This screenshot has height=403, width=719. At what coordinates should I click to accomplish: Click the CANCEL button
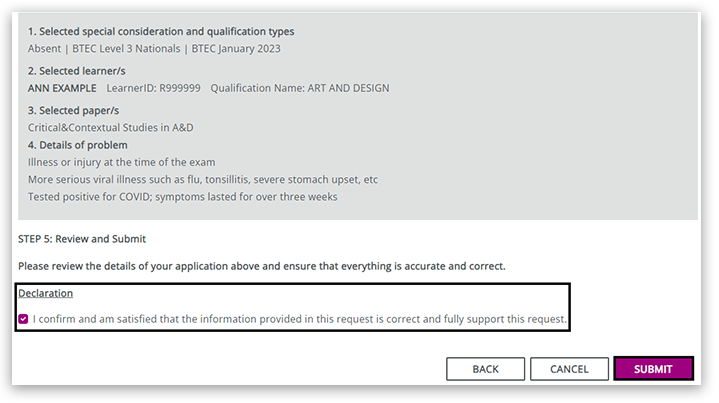click(569, 369)
